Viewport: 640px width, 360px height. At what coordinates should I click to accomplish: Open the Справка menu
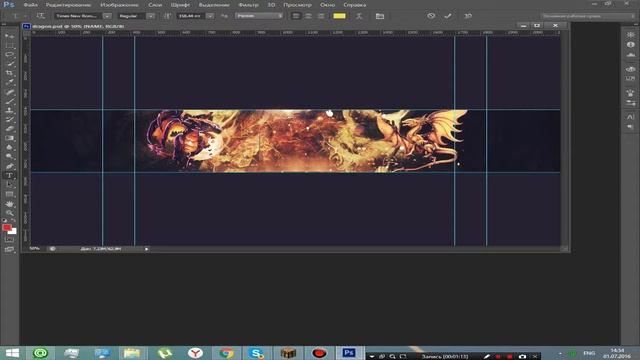point(355,5)
